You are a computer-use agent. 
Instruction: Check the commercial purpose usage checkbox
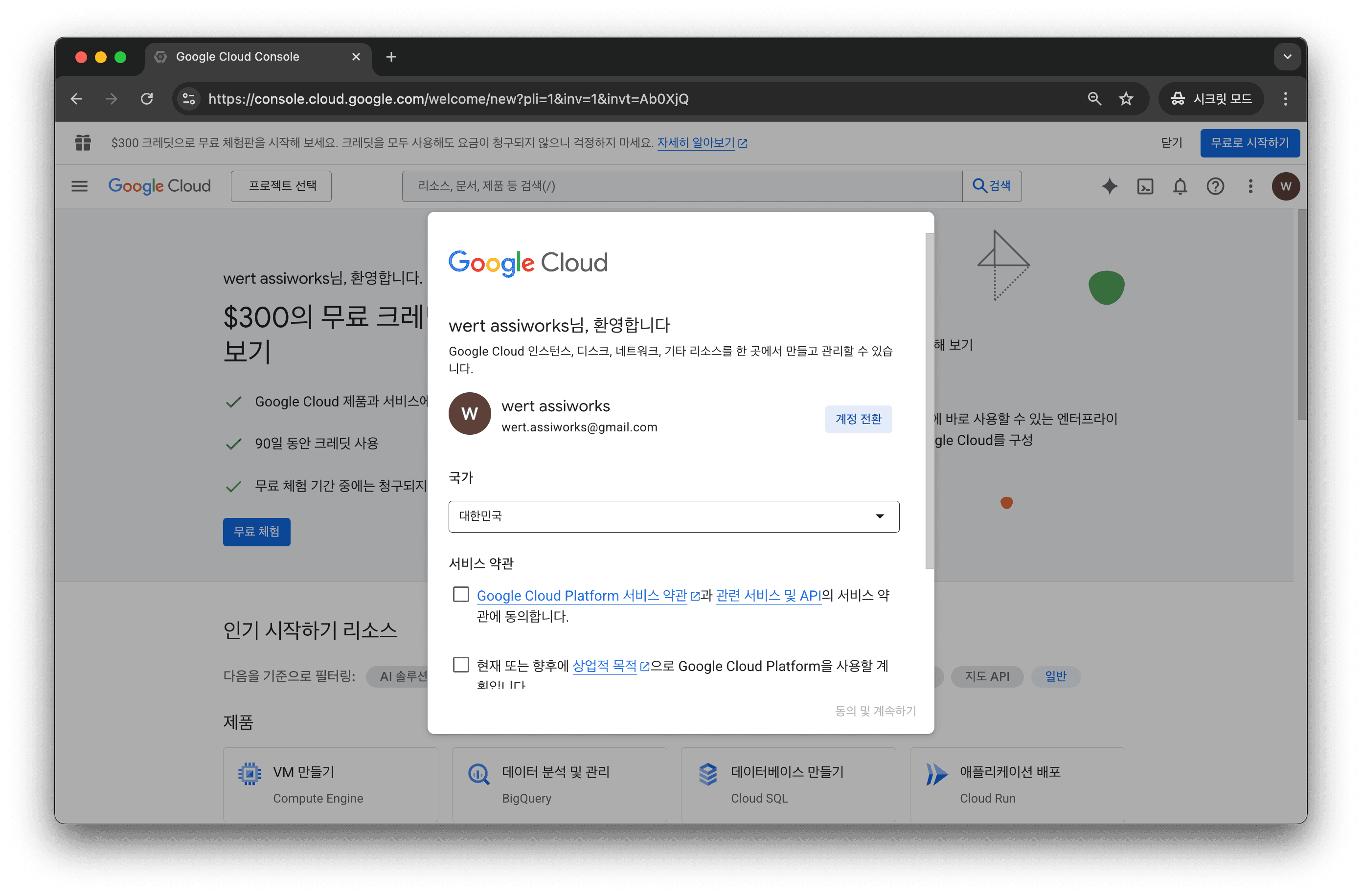pyautogui.click(x=461, y=665)
